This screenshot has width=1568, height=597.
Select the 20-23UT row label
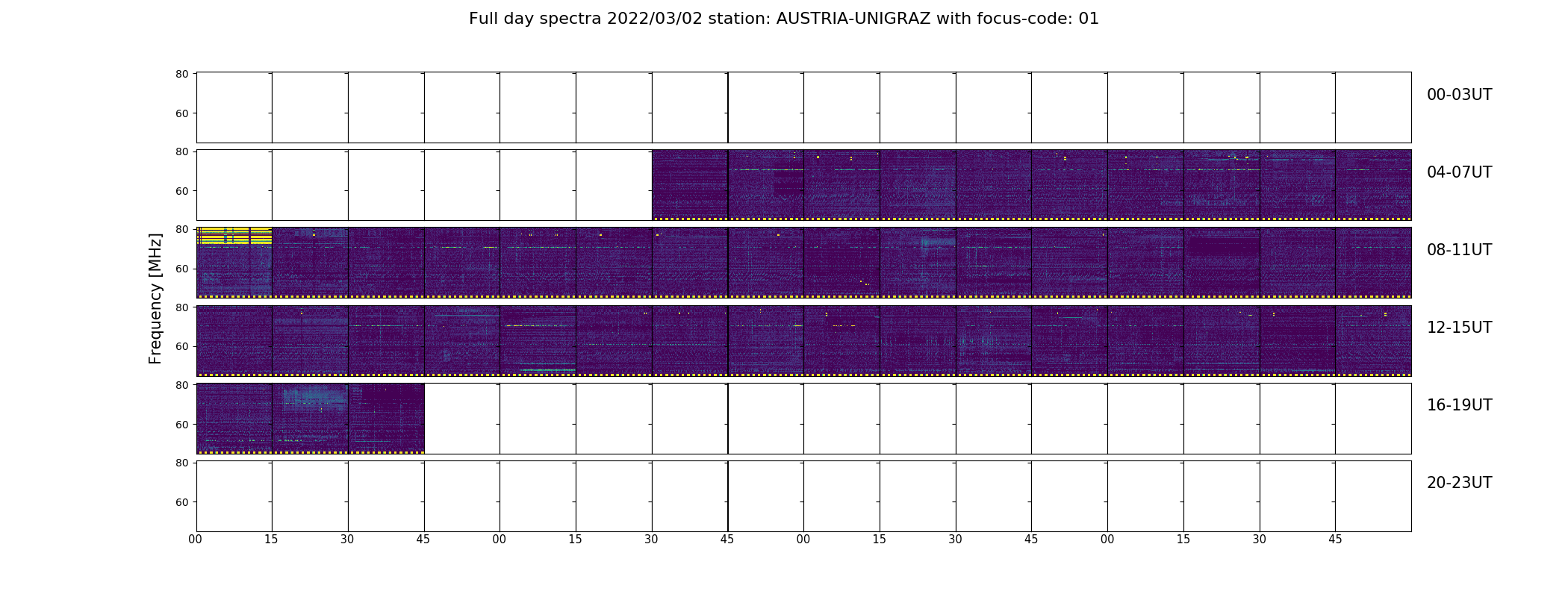(1459, 483)
